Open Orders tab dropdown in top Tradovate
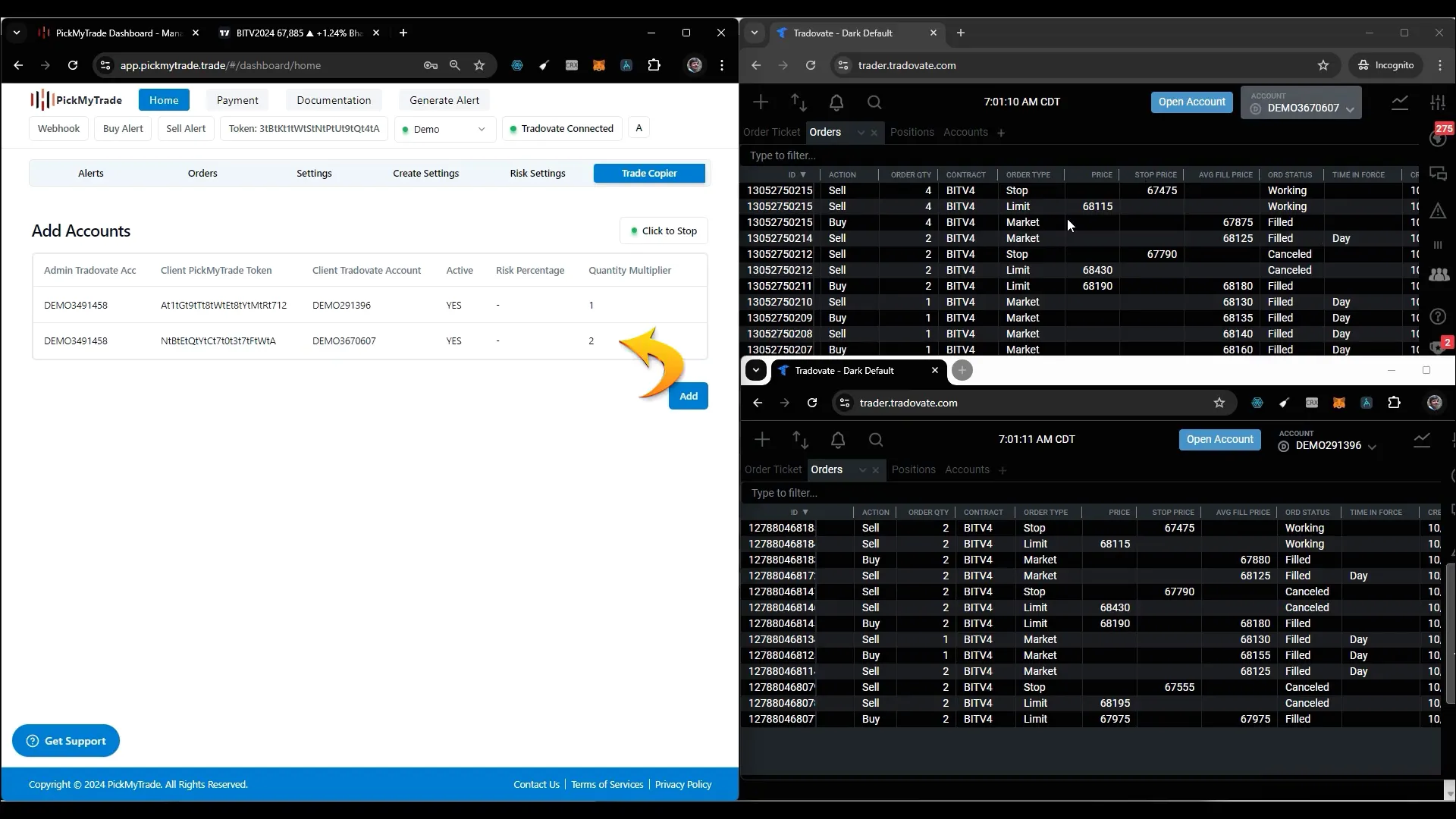 click(861, 133)
